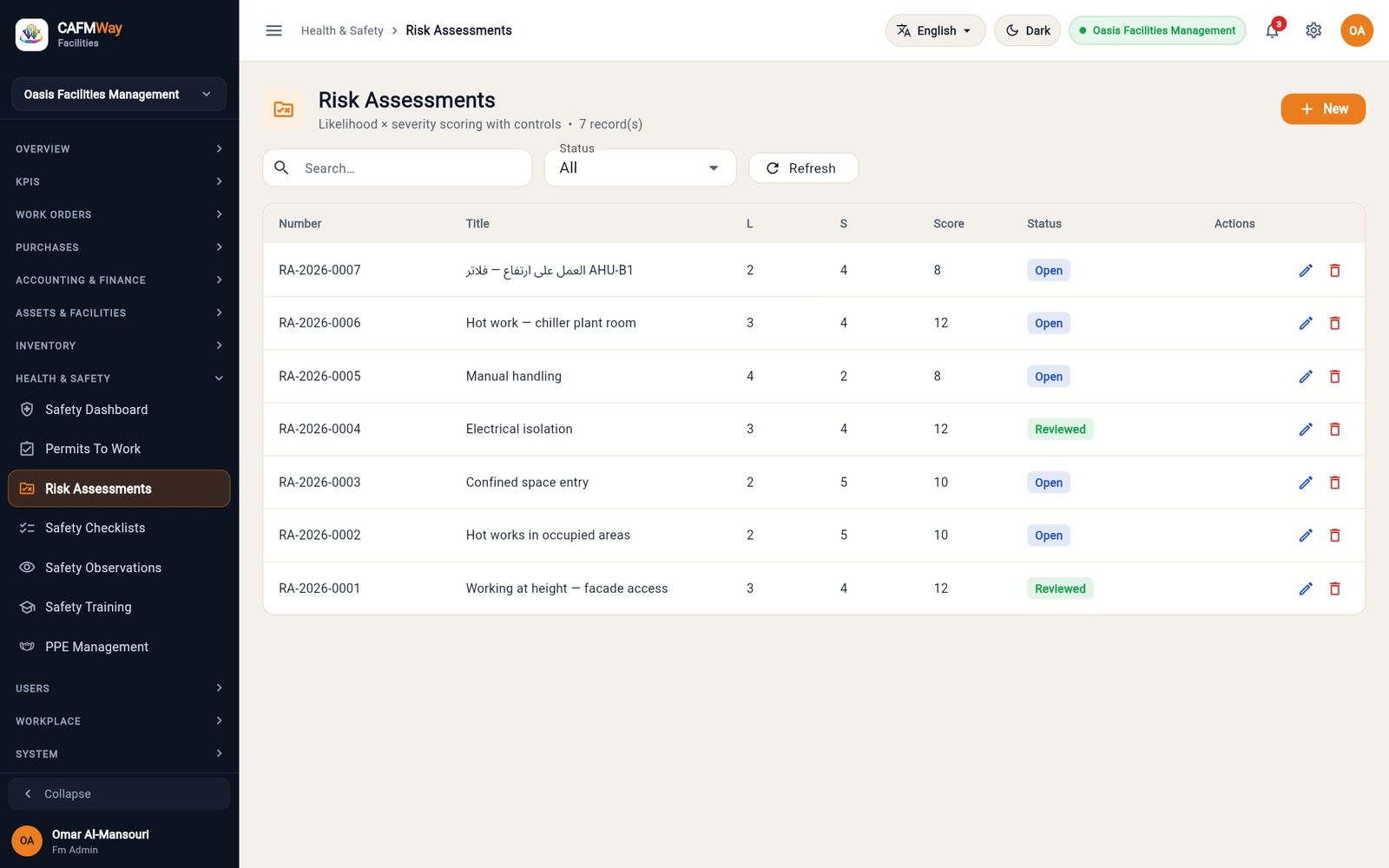Collapse the Health & Safety section

click(x=119, y=378)
